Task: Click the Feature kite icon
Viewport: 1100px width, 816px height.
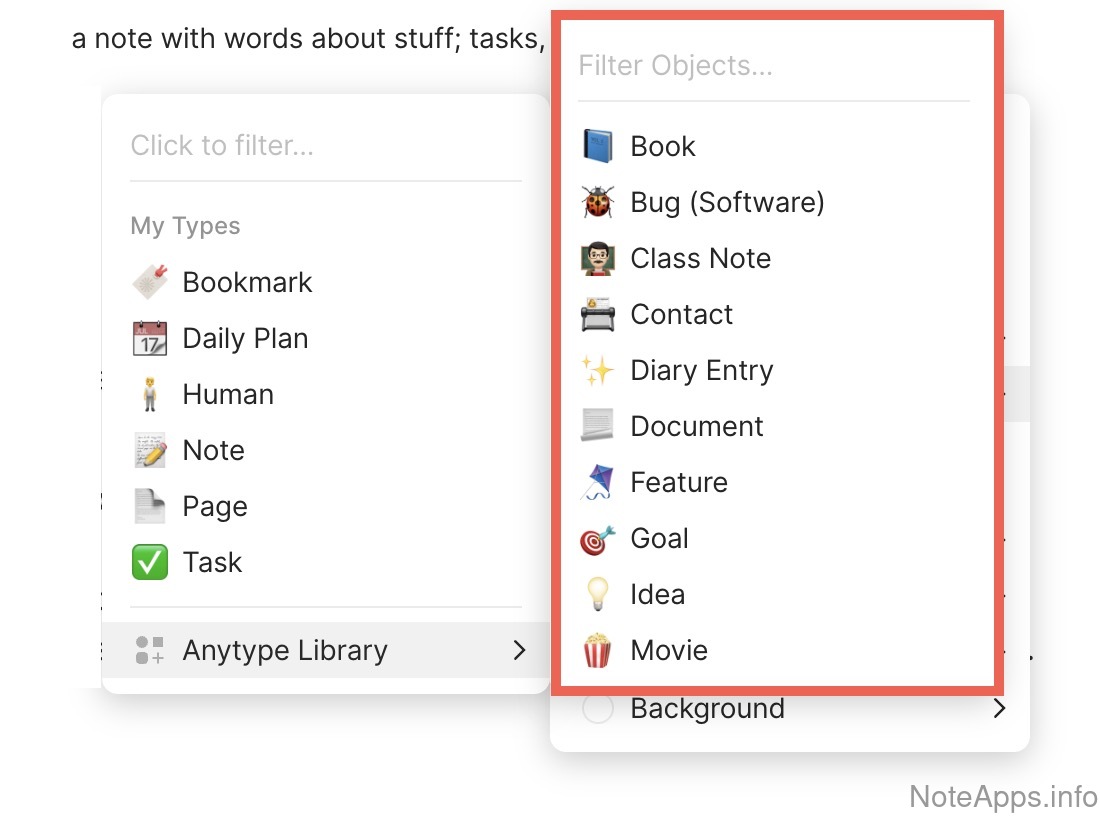Action: coord(598,483)
